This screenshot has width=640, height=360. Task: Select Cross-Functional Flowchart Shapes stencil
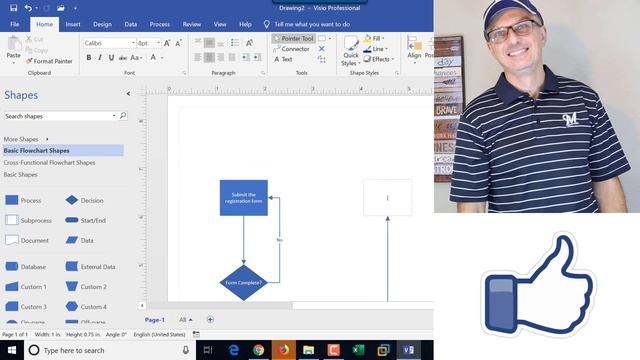(49, 162)
